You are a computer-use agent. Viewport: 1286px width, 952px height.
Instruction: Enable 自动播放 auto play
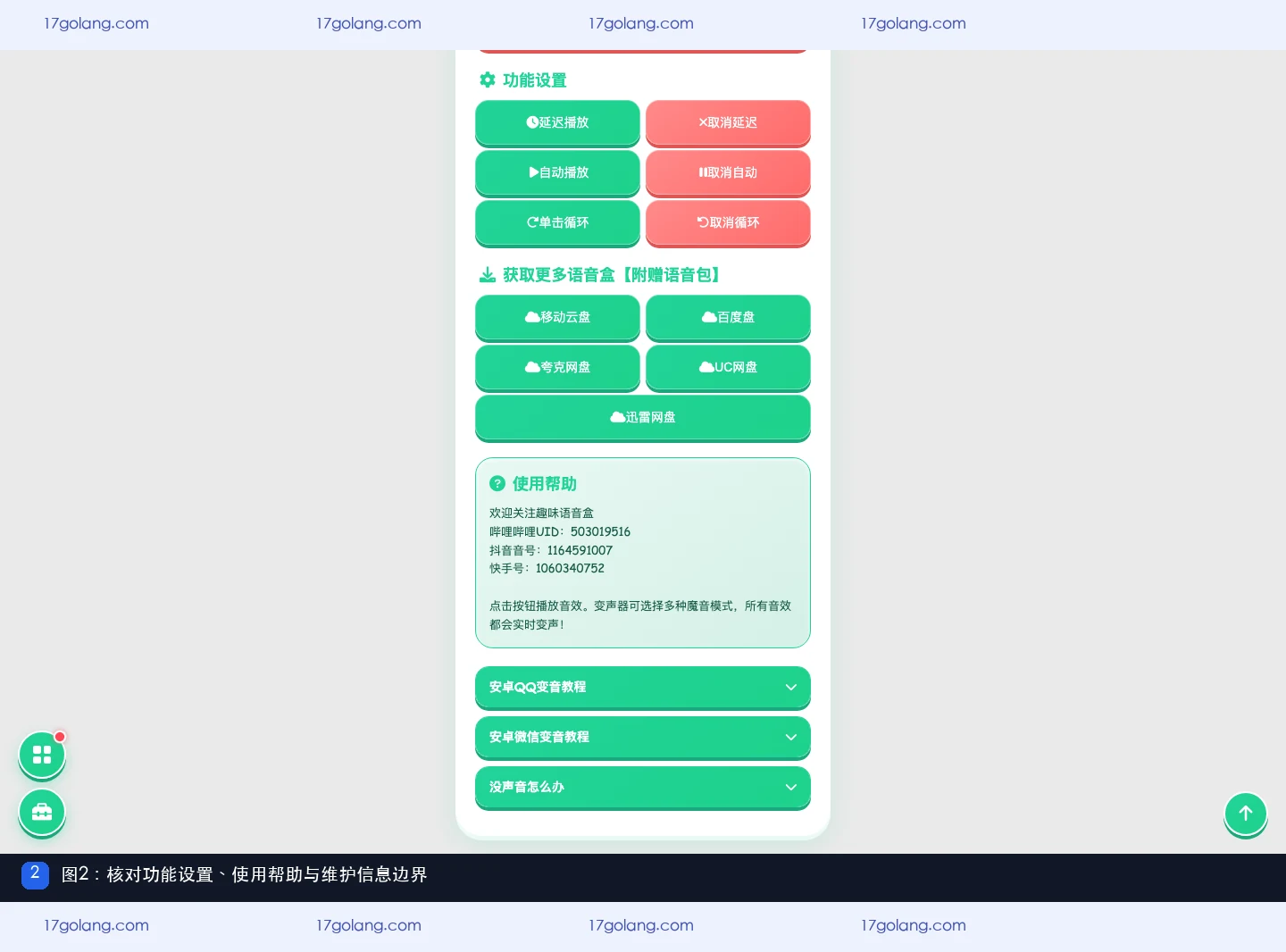(x=557, y=172)
